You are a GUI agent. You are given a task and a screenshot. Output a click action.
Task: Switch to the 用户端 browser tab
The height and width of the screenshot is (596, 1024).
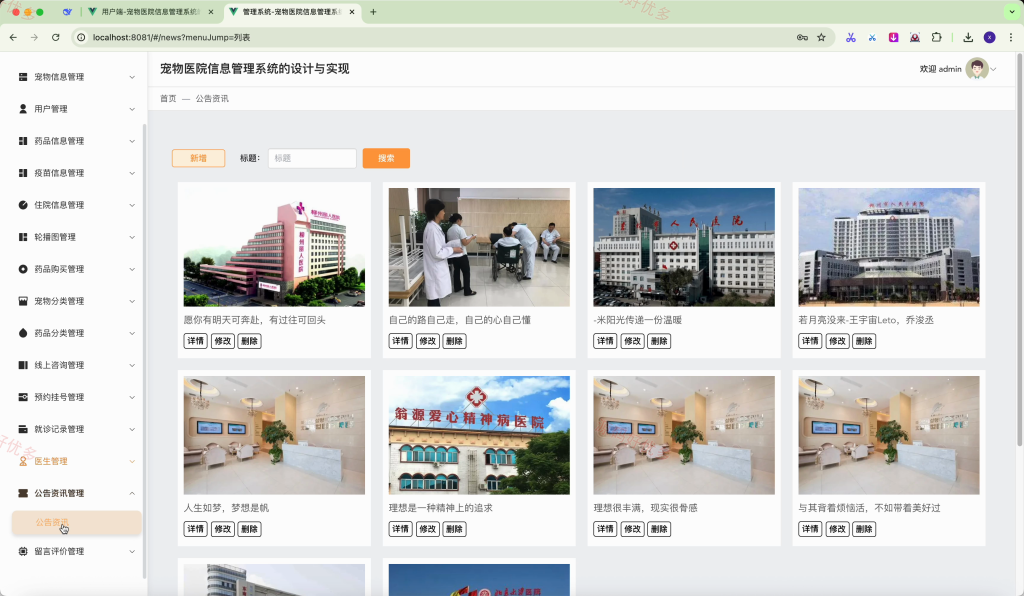pyautogui.click(x=150, y=12)
